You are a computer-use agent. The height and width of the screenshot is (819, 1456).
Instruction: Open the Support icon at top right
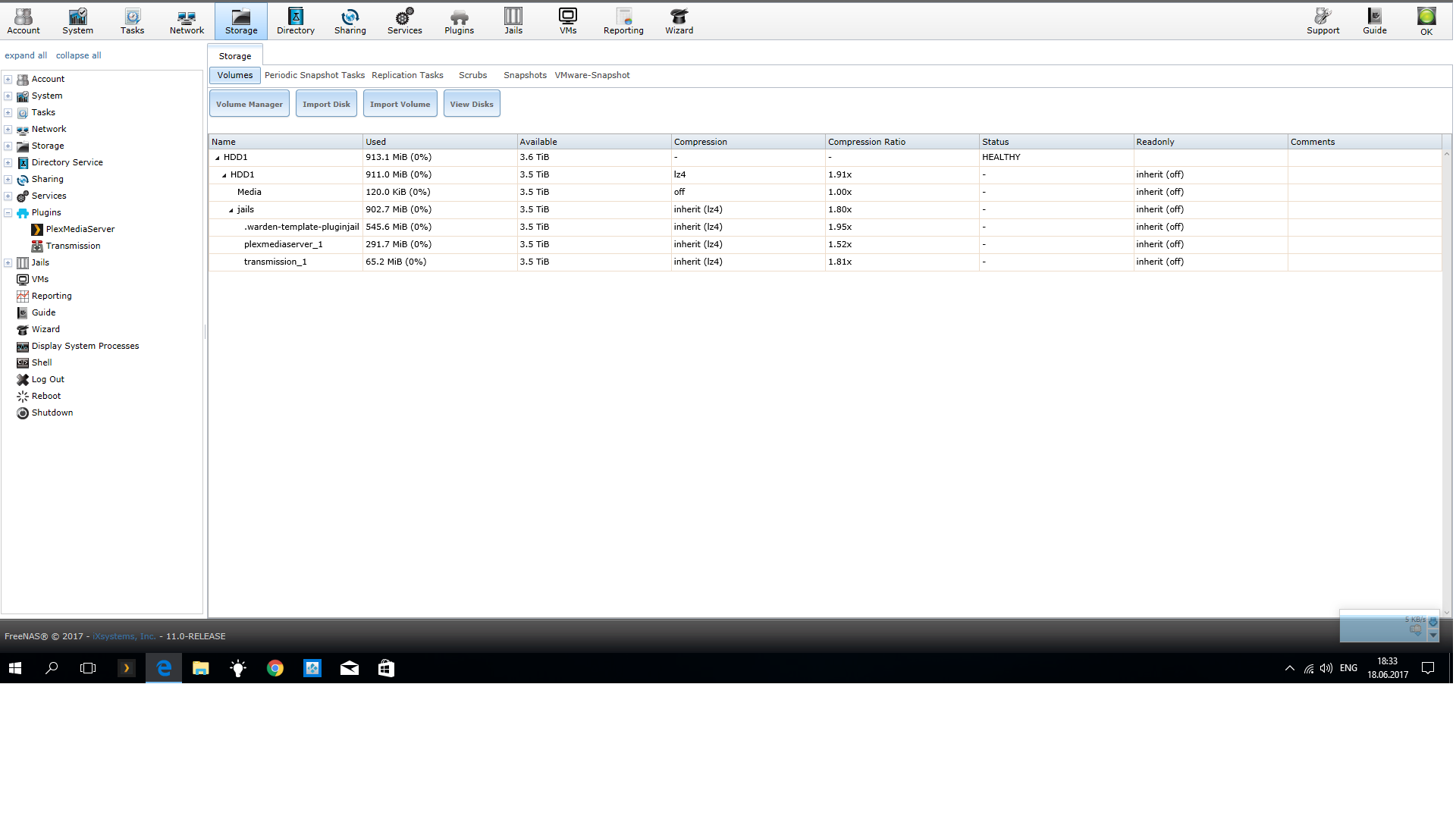1323,20
